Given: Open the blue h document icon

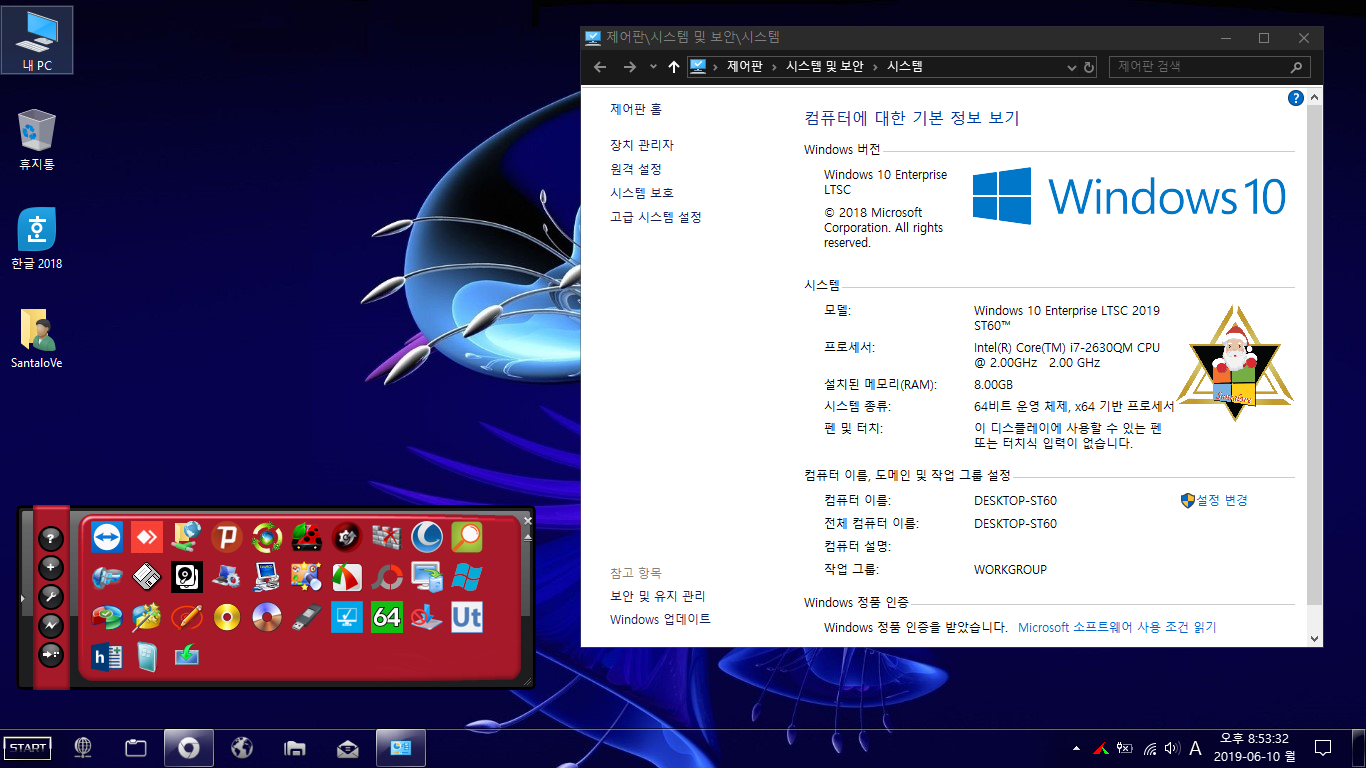Looking at the screenshot, I should click(107, 656).
